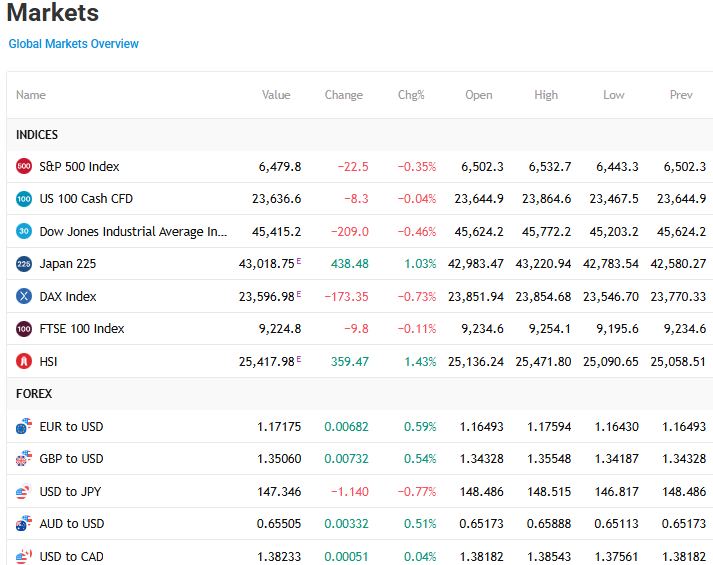
Task: Click the HSI red icon
Action: click(x=24, y=361)
